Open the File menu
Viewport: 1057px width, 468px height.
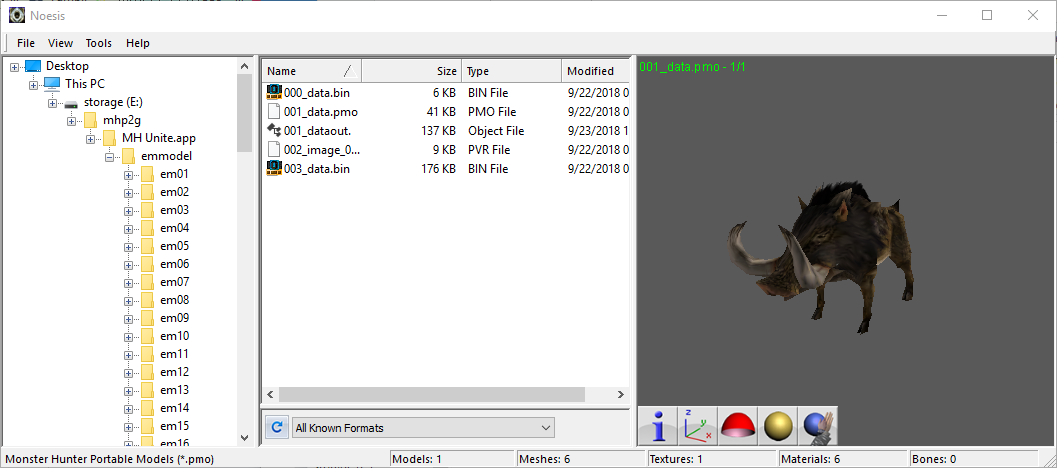(x=26, y=43)
